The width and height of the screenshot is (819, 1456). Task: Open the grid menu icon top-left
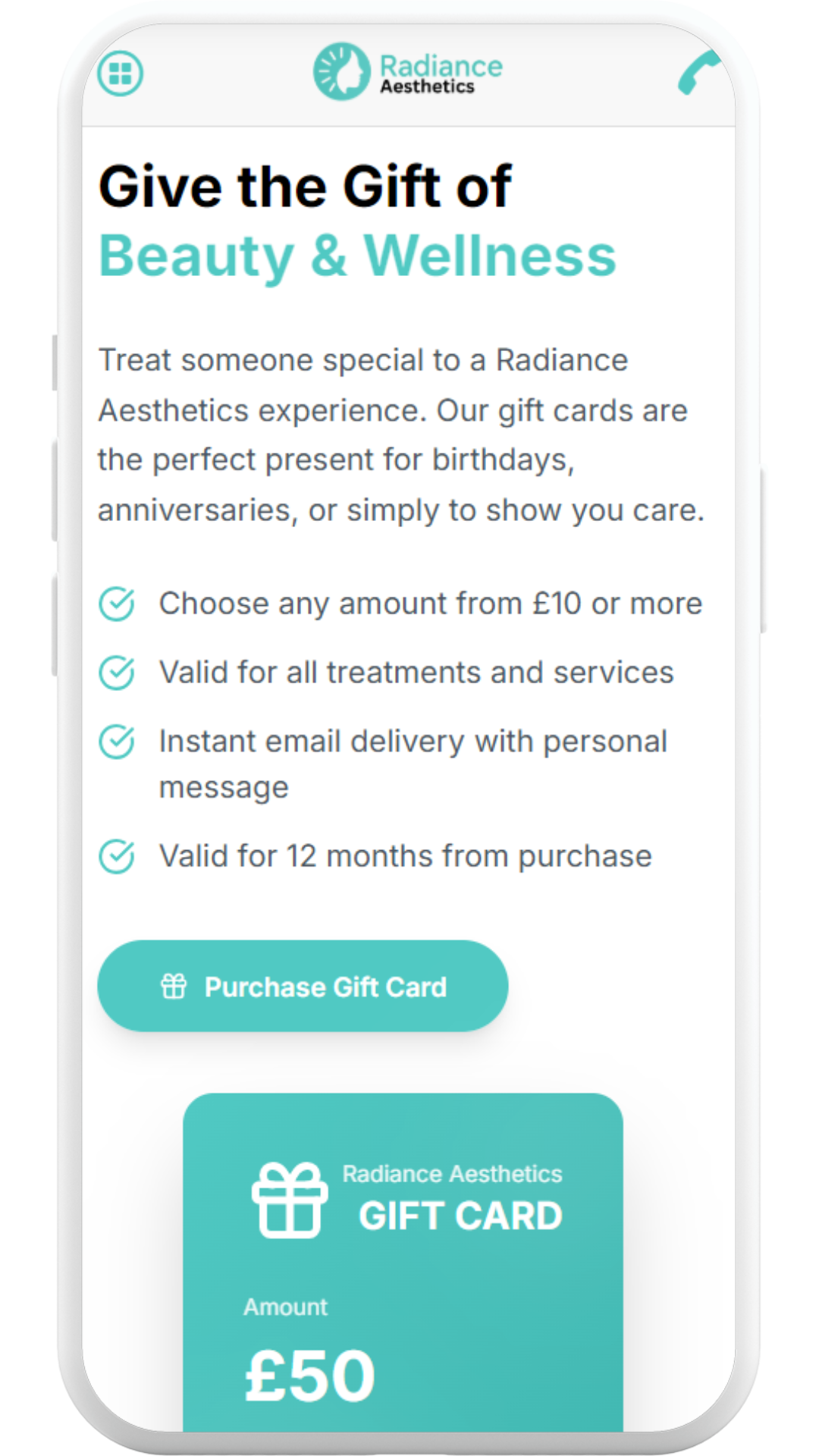click(x=119, y=74)
